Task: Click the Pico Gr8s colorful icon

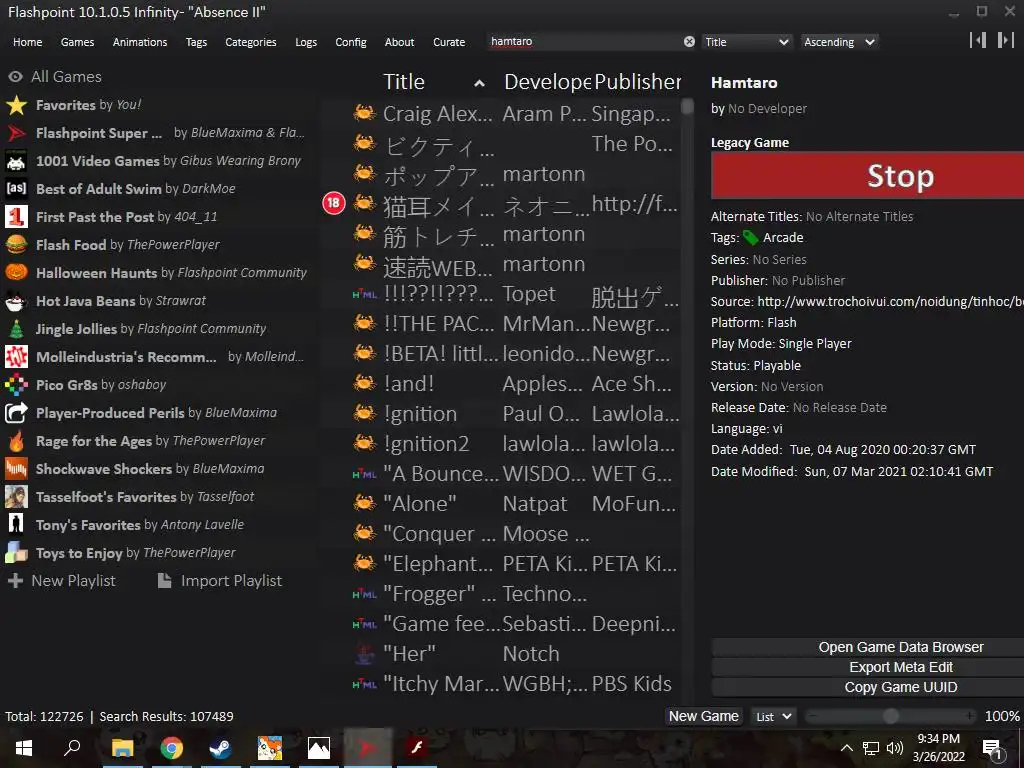Action: [x=16, y=385]
